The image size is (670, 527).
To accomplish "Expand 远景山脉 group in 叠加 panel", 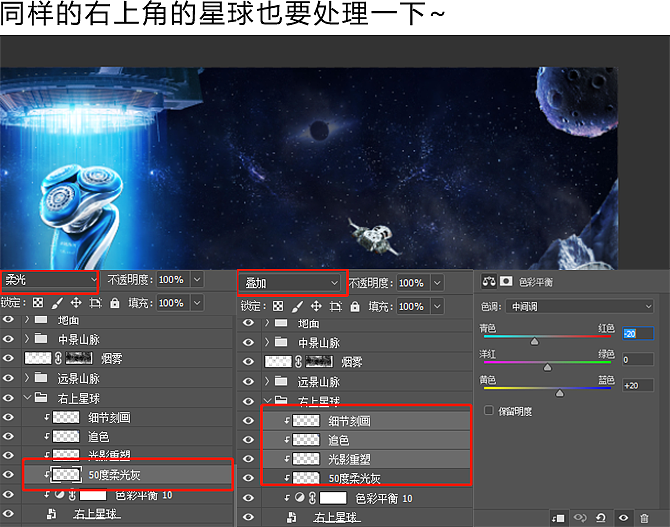I will pyautogui.click(x=267, y=381).
